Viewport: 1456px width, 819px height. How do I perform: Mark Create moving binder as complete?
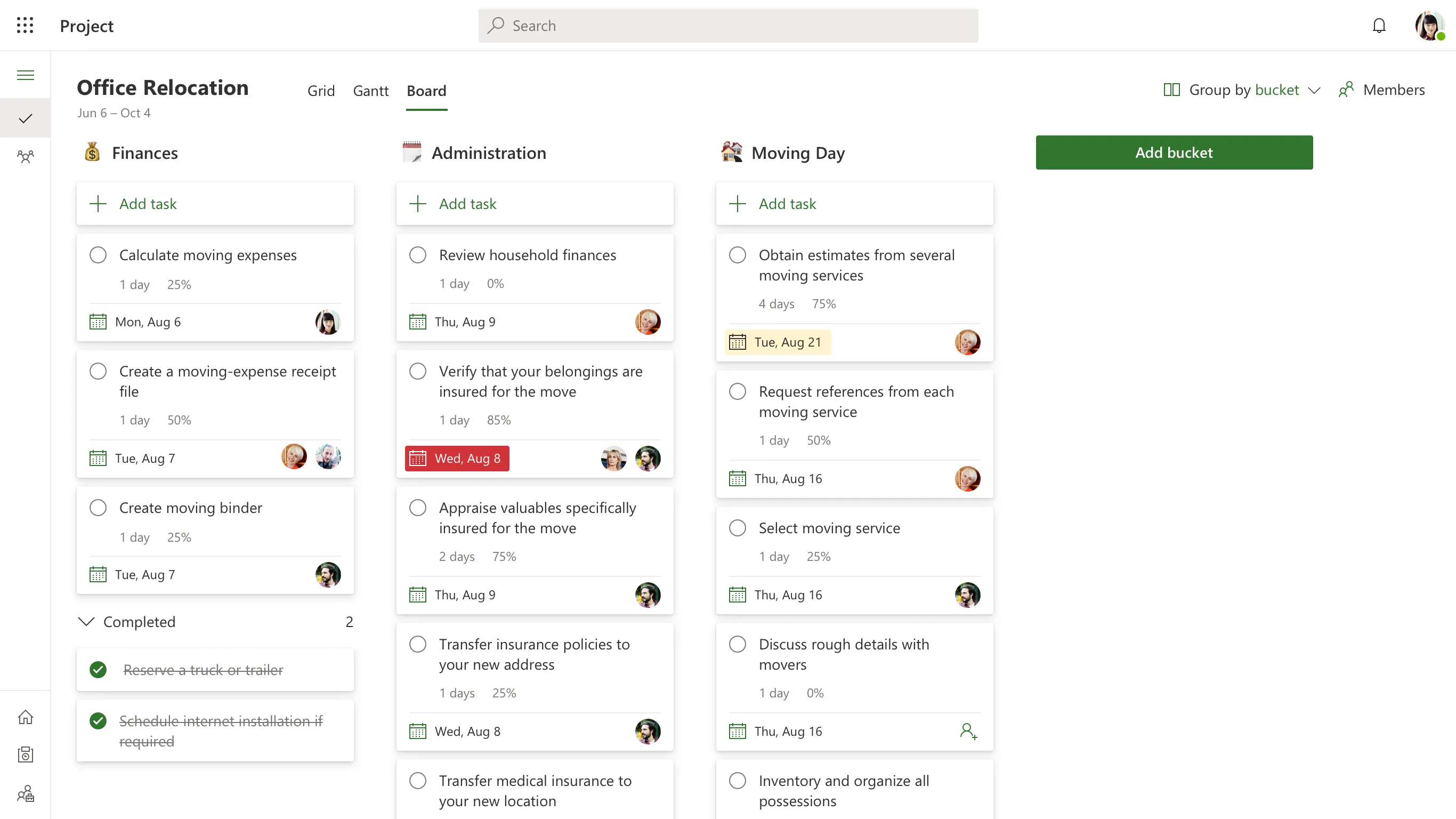pos(98,508)
